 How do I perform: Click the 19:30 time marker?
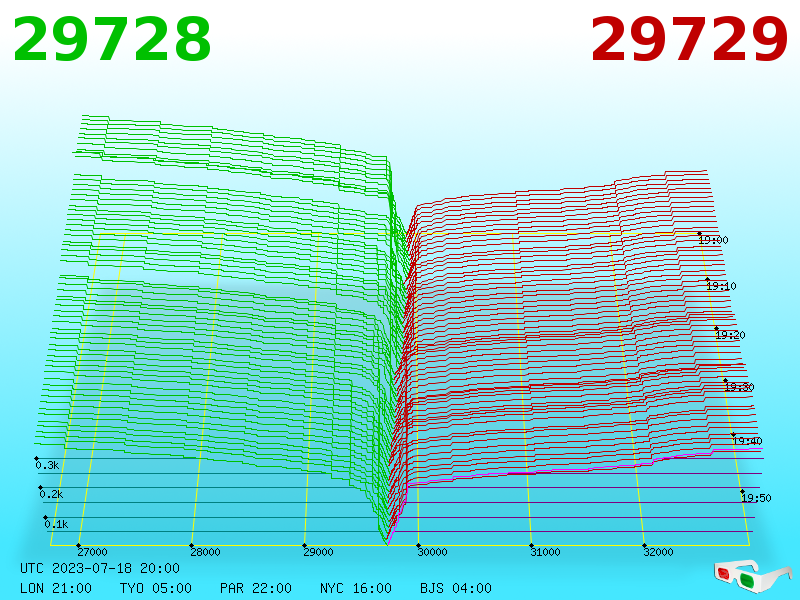click(739, 387)
